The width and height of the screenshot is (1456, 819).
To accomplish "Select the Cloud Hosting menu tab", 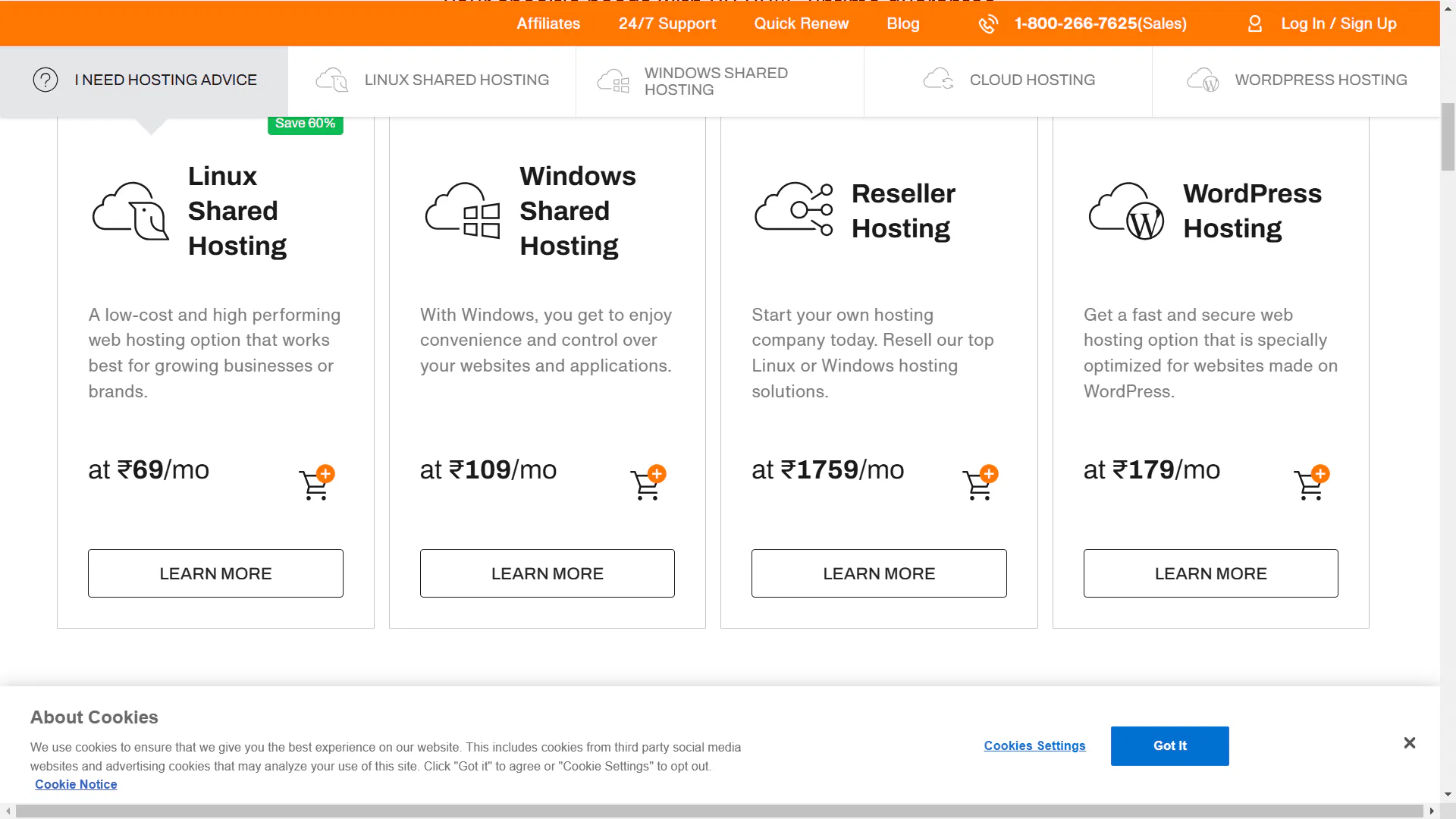I will [x=1009, y=80].
